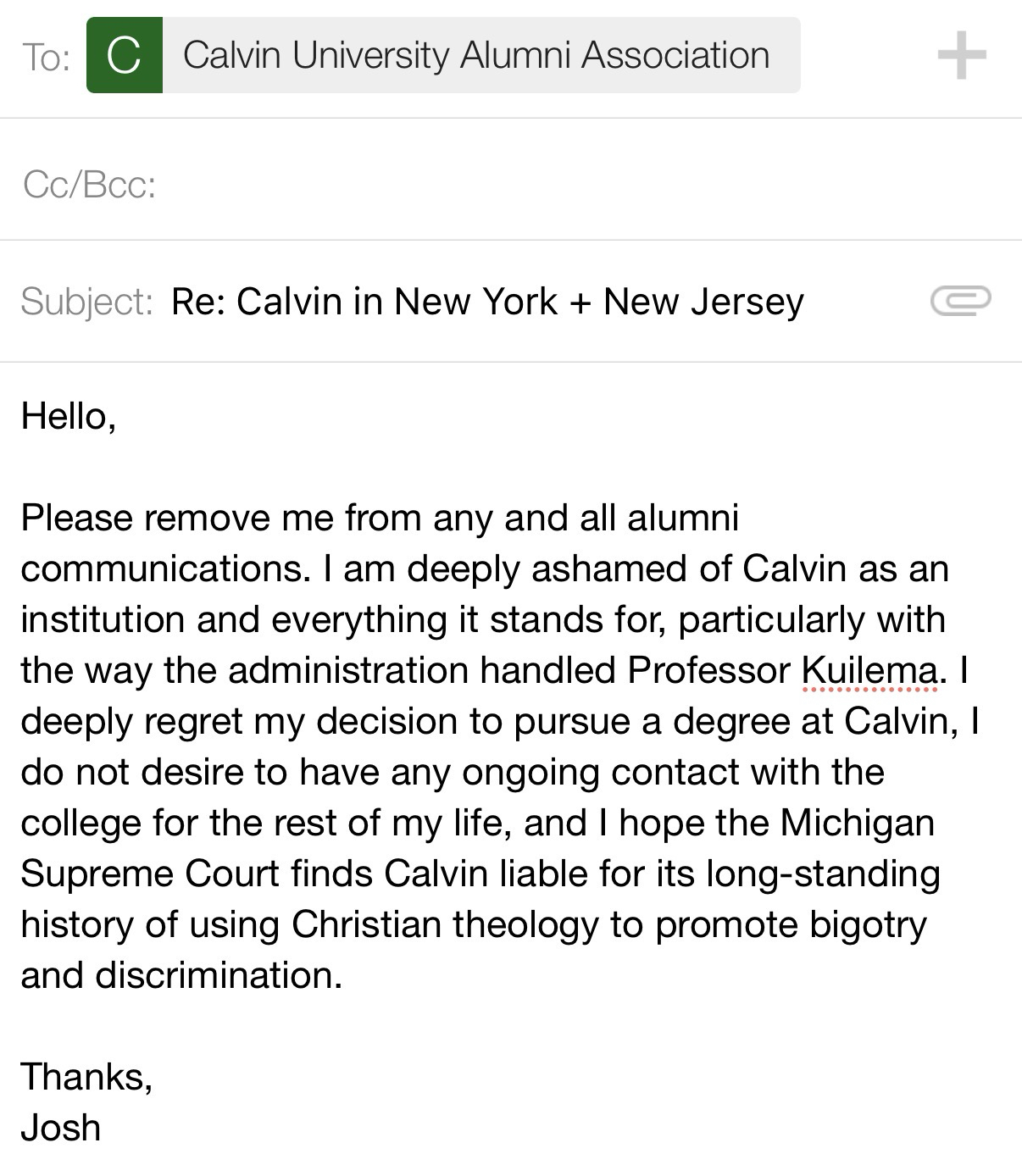Click the word "communications." in the message
Screen dimensions: 1022x1176
point(166,569)
